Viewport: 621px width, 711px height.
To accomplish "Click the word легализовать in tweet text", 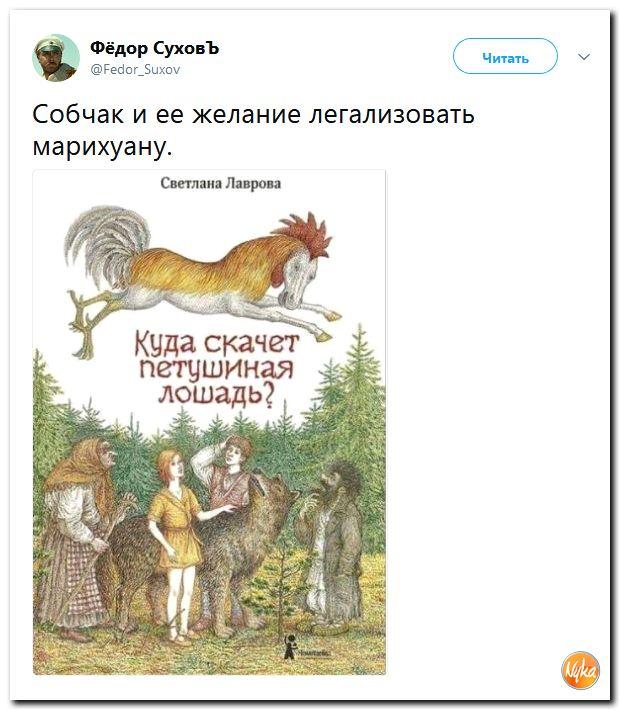I will coord(392,114).
